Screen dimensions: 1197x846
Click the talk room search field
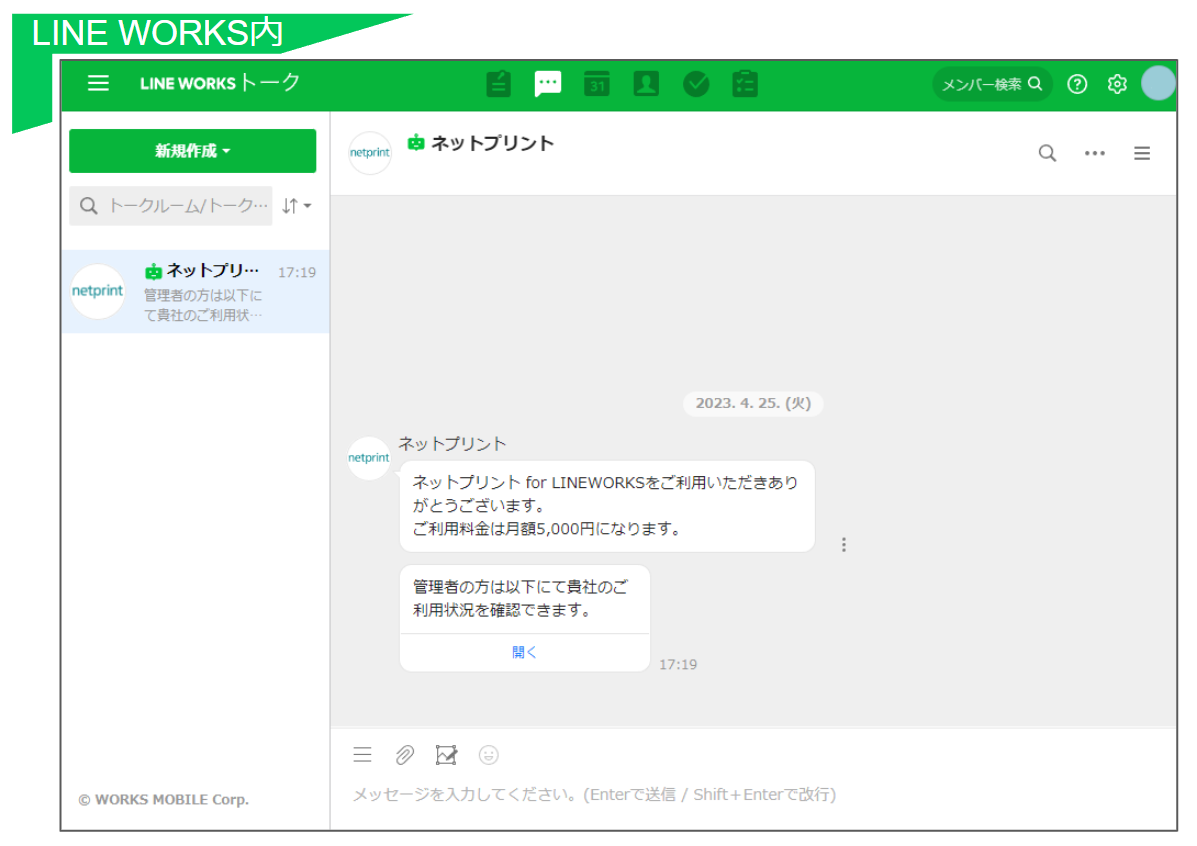click(171, 205)
